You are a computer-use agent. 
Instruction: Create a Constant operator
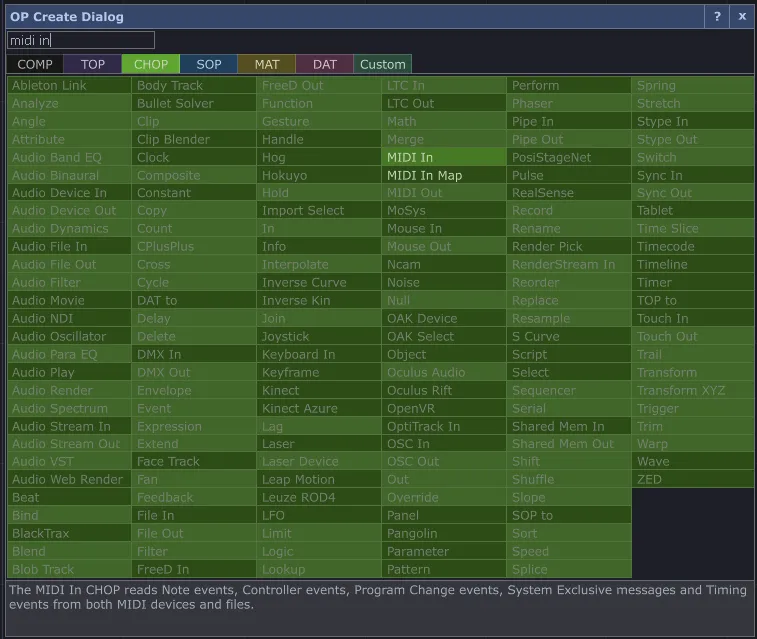(194, 193)
